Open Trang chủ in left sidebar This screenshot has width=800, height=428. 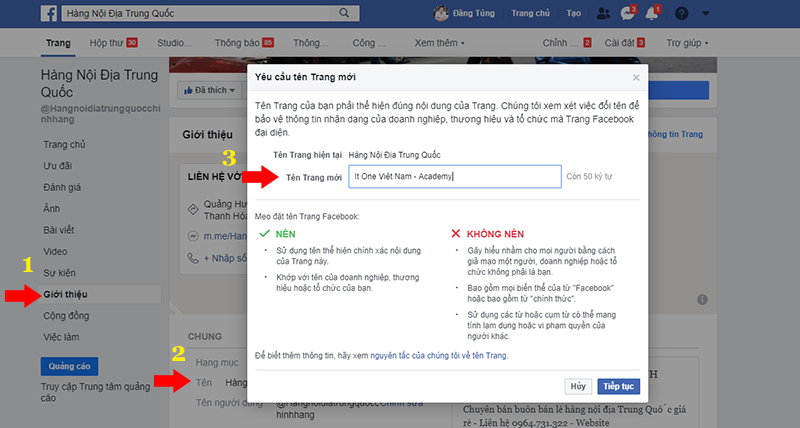64,144
